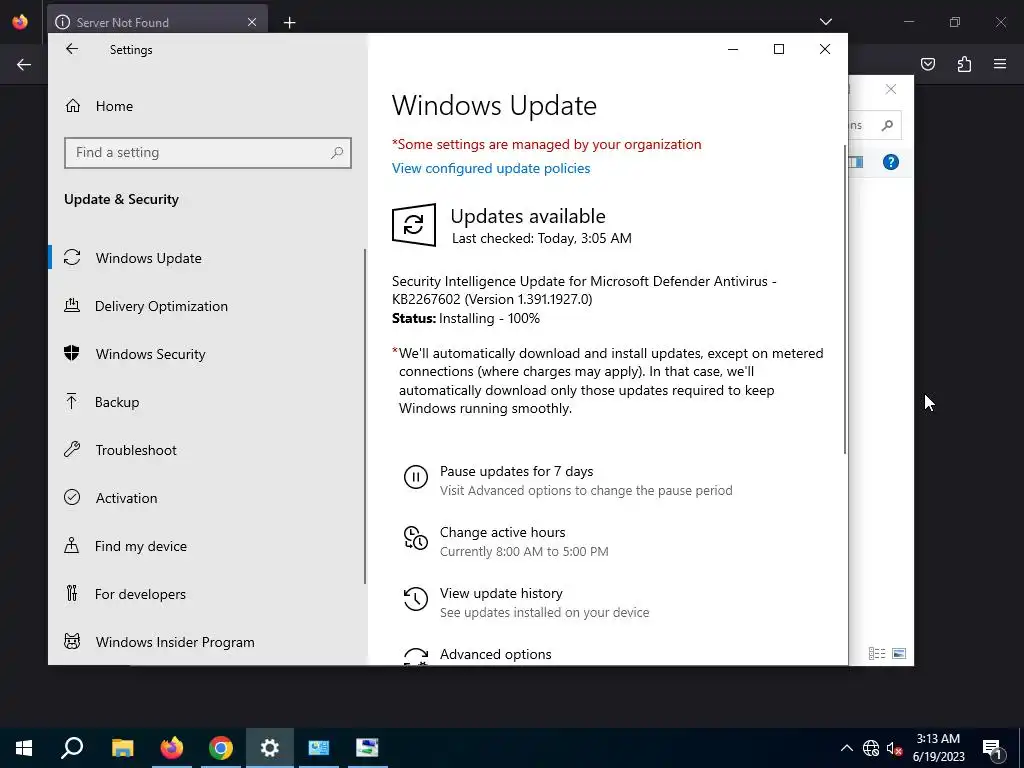
Task: Open Firefox list all tabs dropdown
Action: [x=825, y=22]
